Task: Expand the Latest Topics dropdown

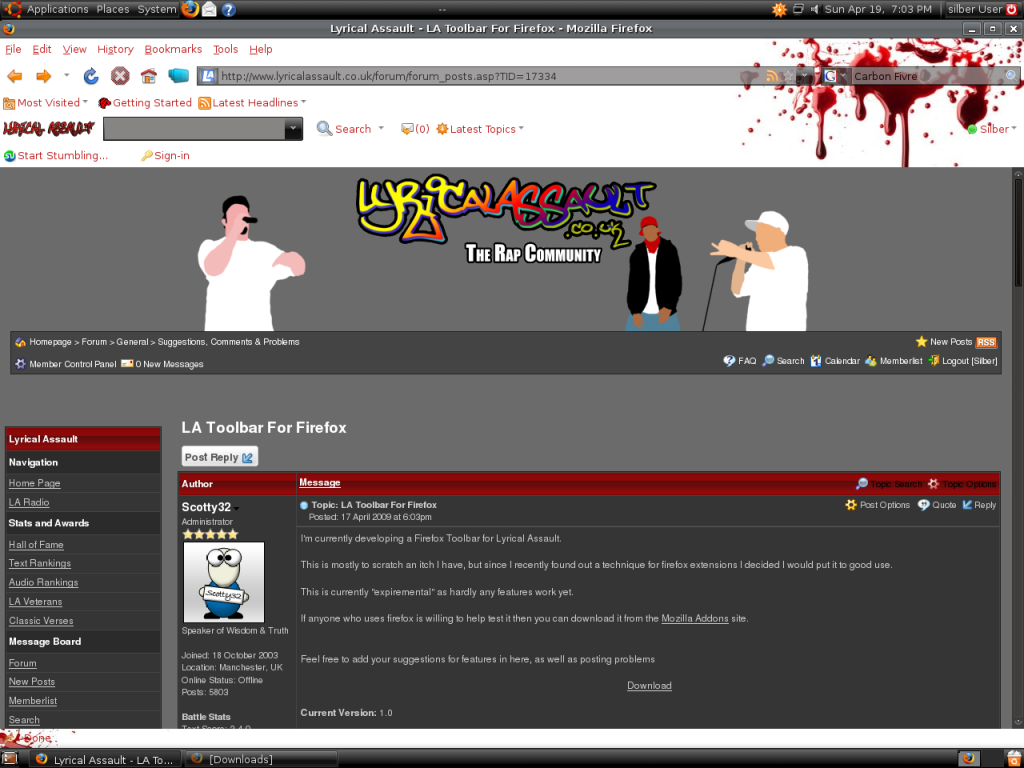Action: click(480, 129)
